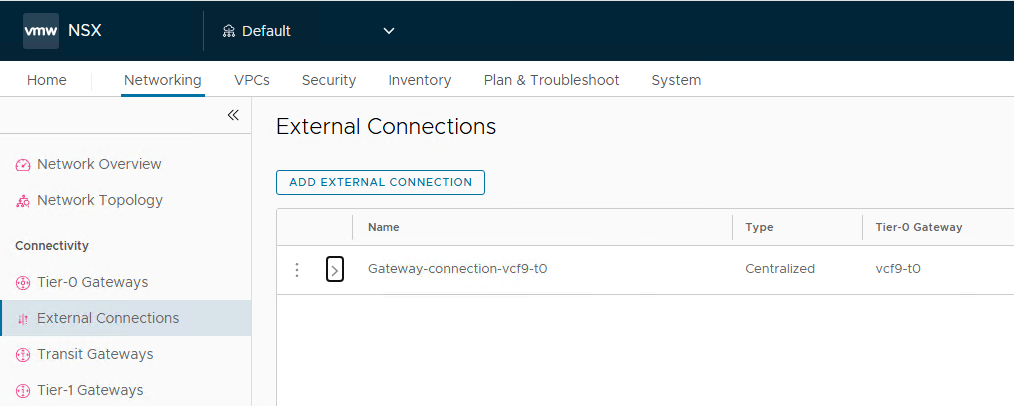Expand the Gateway-connection-vcf9-t0 row

335,270
